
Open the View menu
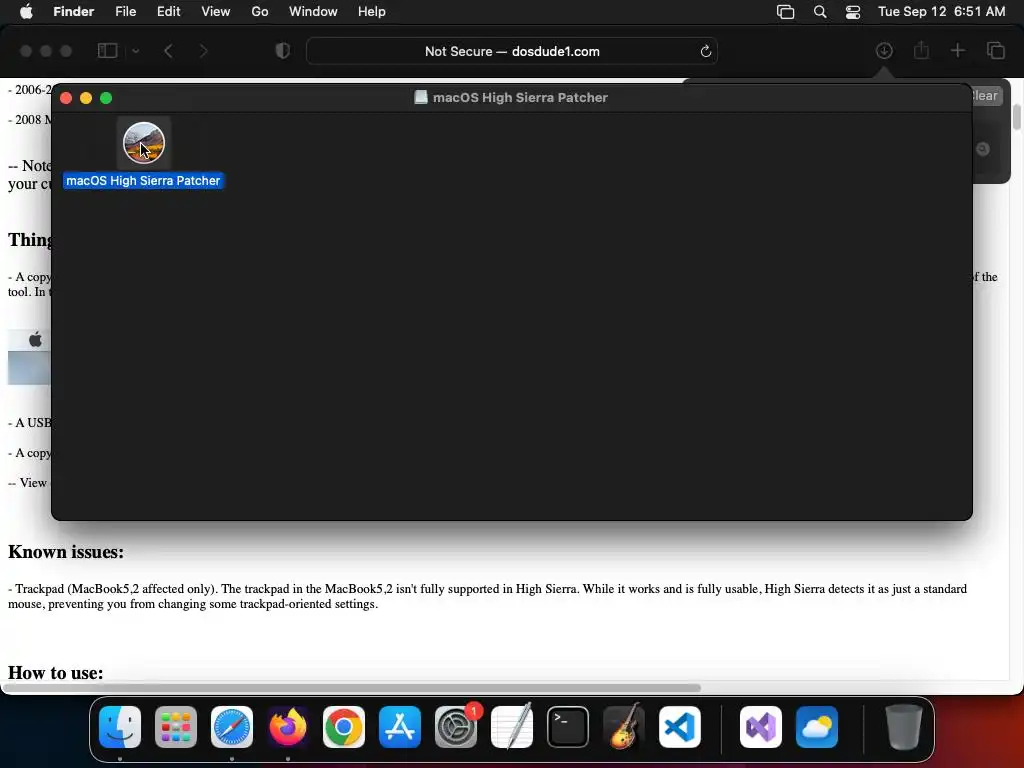point(216,12)
